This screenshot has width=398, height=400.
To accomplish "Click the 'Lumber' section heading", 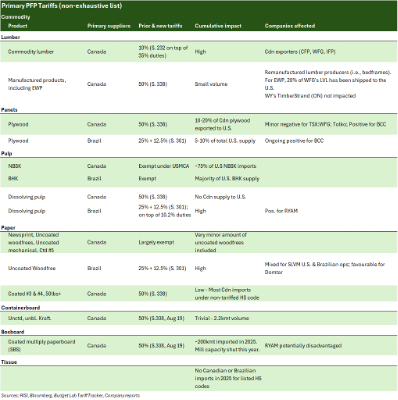I will coord(10,37).
